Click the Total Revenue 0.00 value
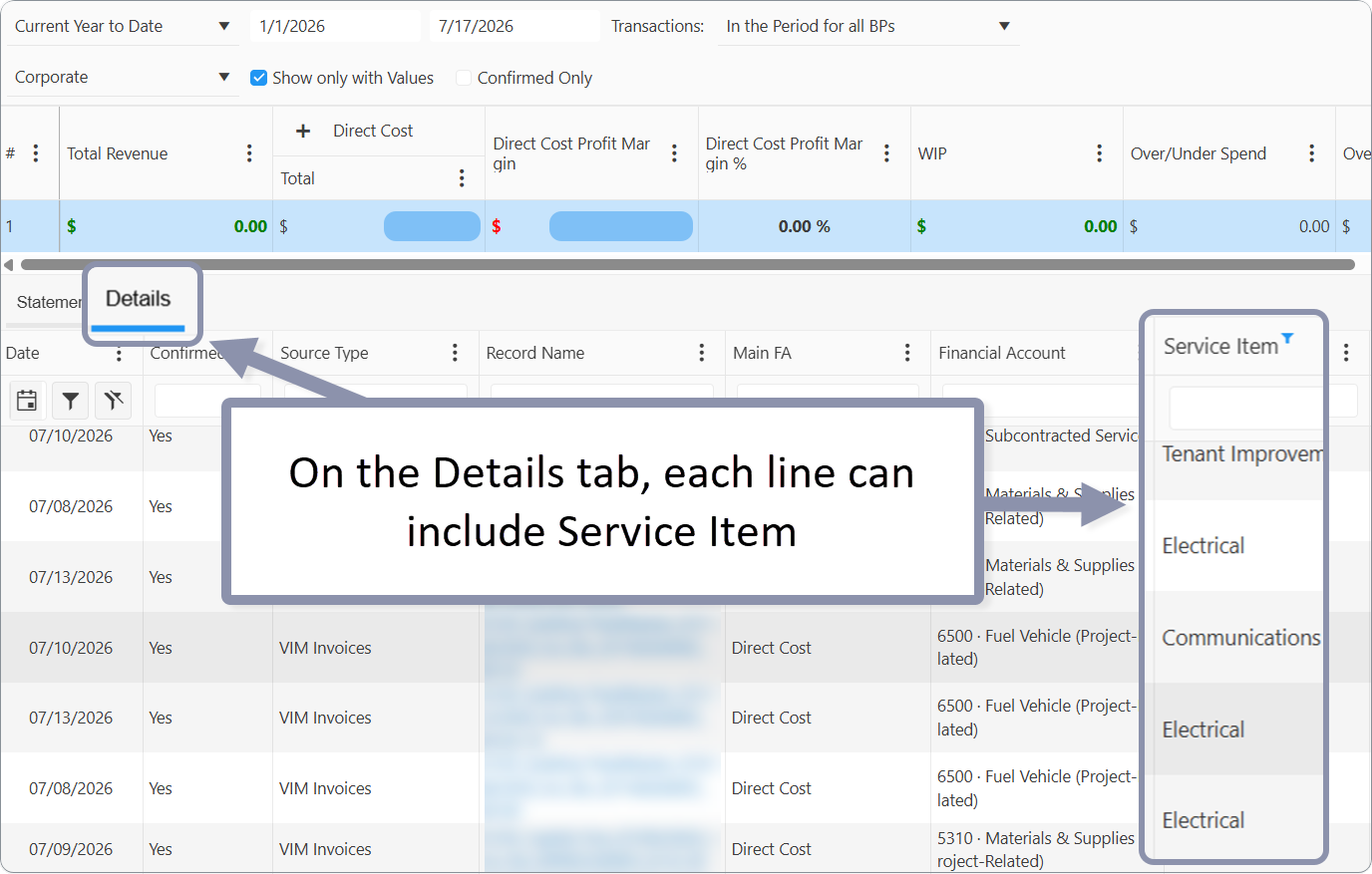1372x874 pixels. [x=250, y=226]
